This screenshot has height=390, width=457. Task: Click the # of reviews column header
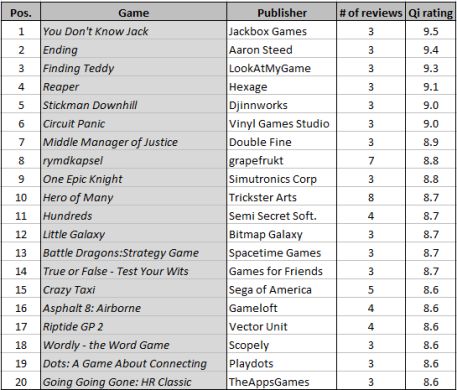371,13
